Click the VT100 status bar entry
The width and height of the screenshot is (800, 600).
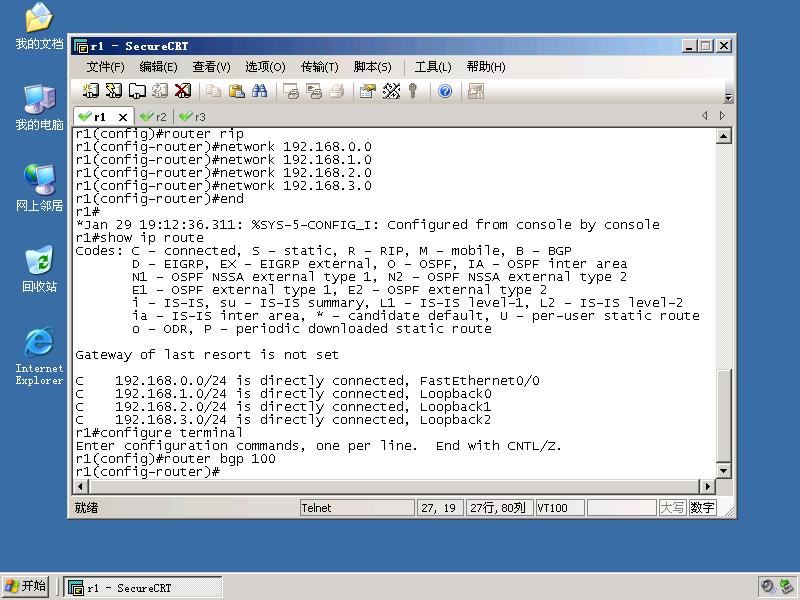(560, 508)
